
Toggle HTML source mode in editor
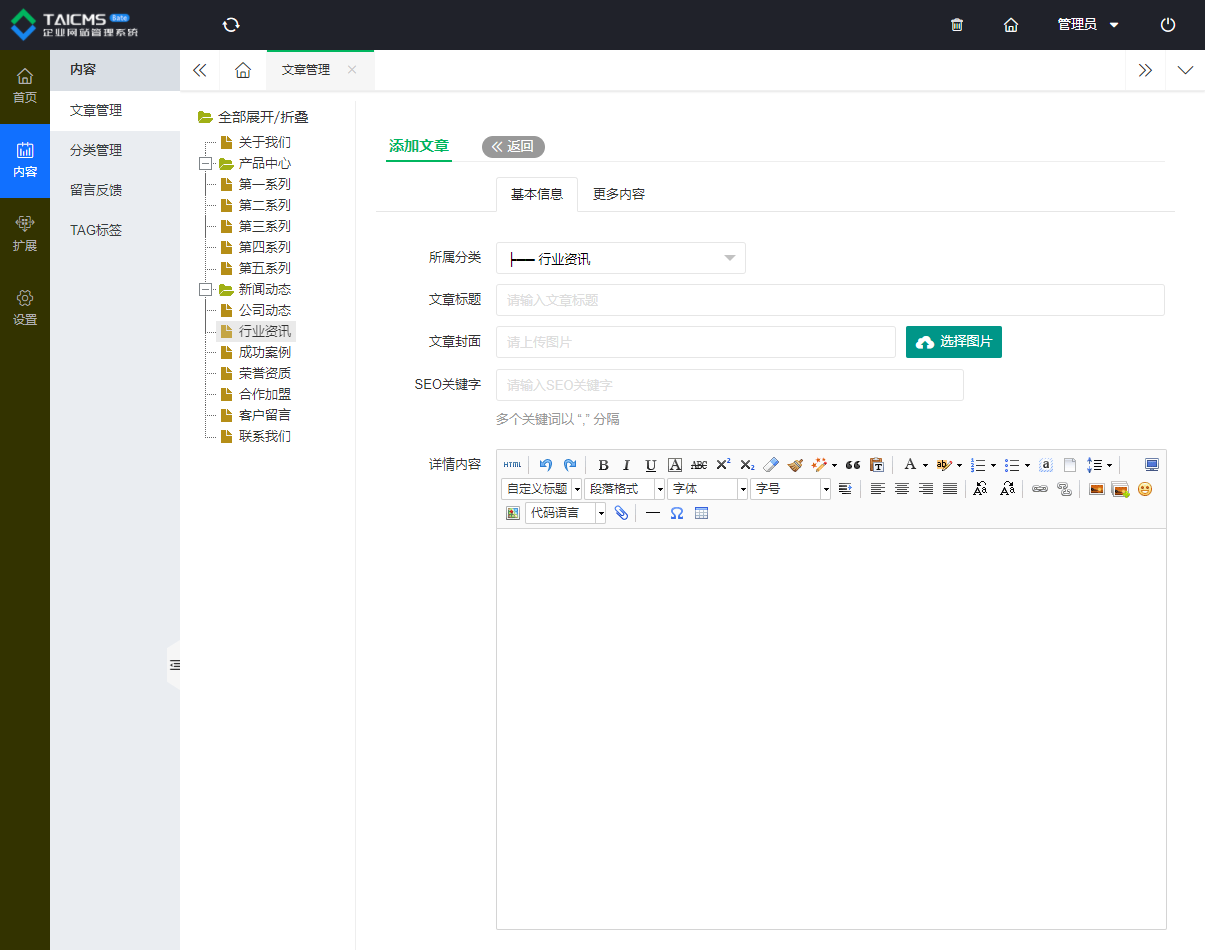tap(512, 465)
